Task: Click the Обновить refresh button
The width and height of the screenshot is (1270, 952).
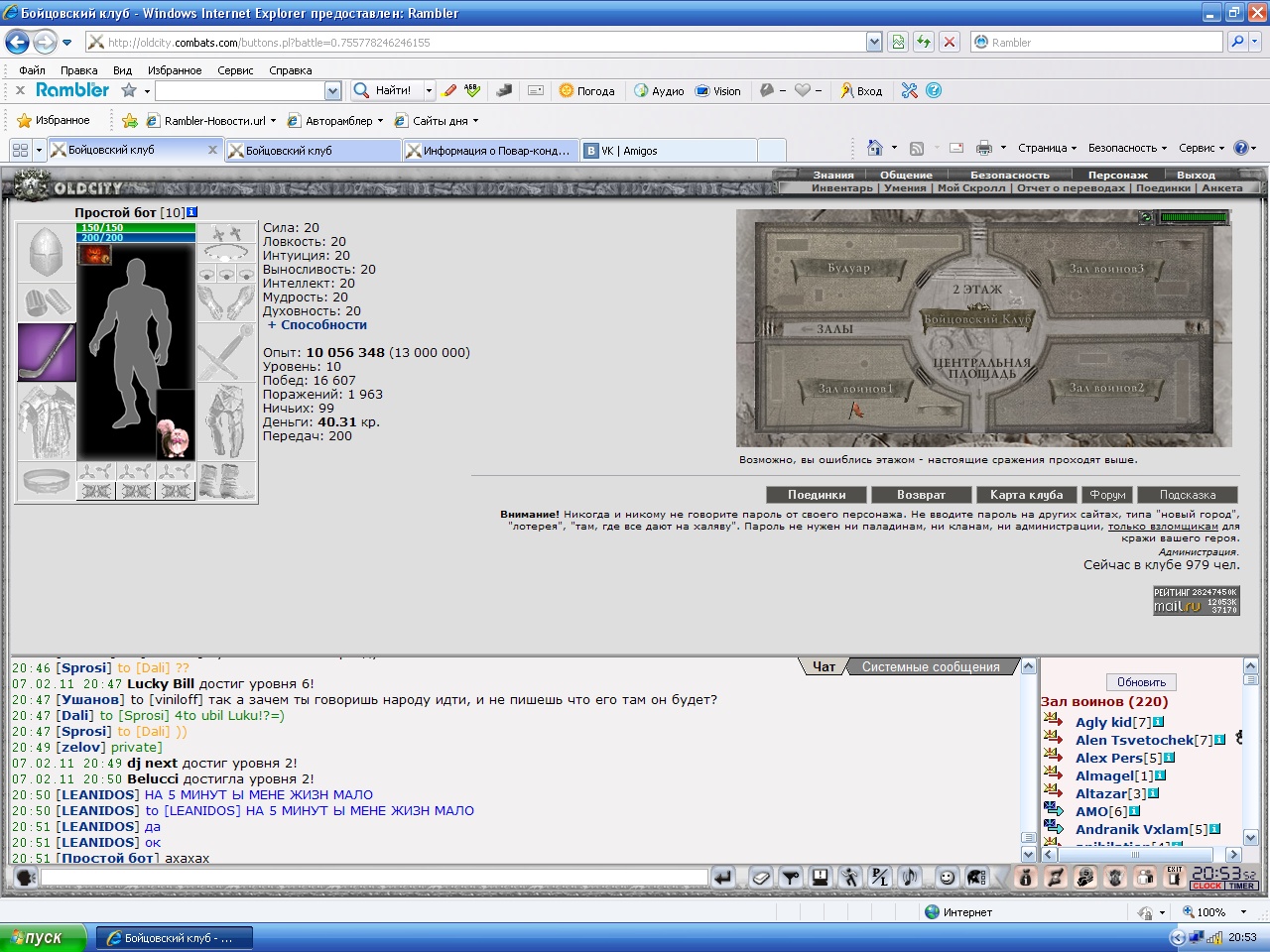Action: coord(1141,682)
